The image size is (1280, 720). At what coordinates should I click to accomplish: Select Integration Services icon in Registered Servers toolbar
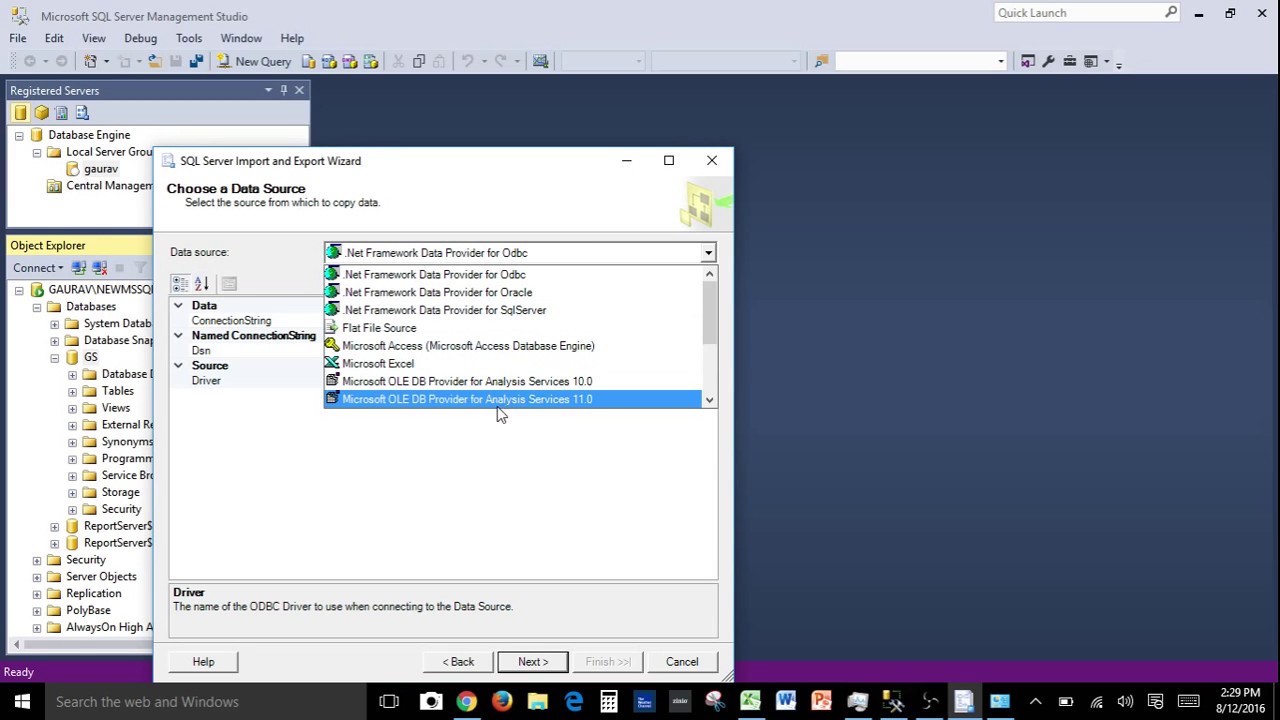pos(82,113)
